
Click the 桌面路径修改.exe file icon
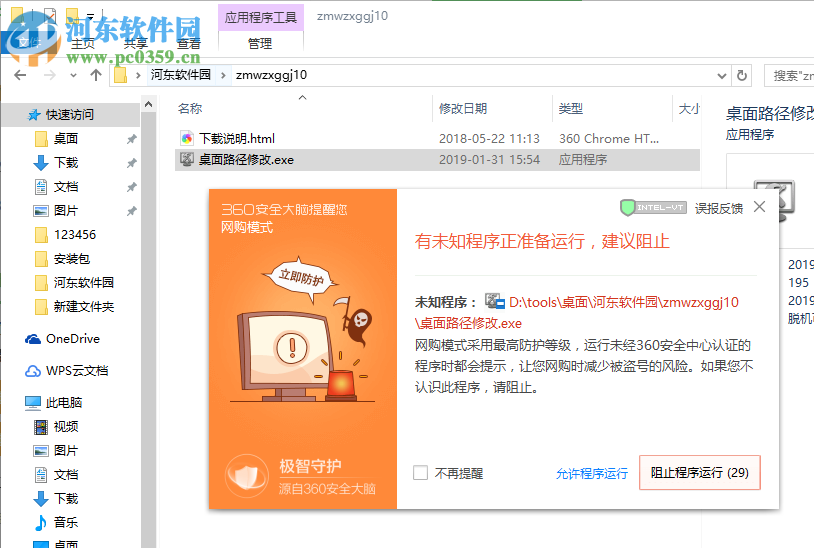pos(187,159)
